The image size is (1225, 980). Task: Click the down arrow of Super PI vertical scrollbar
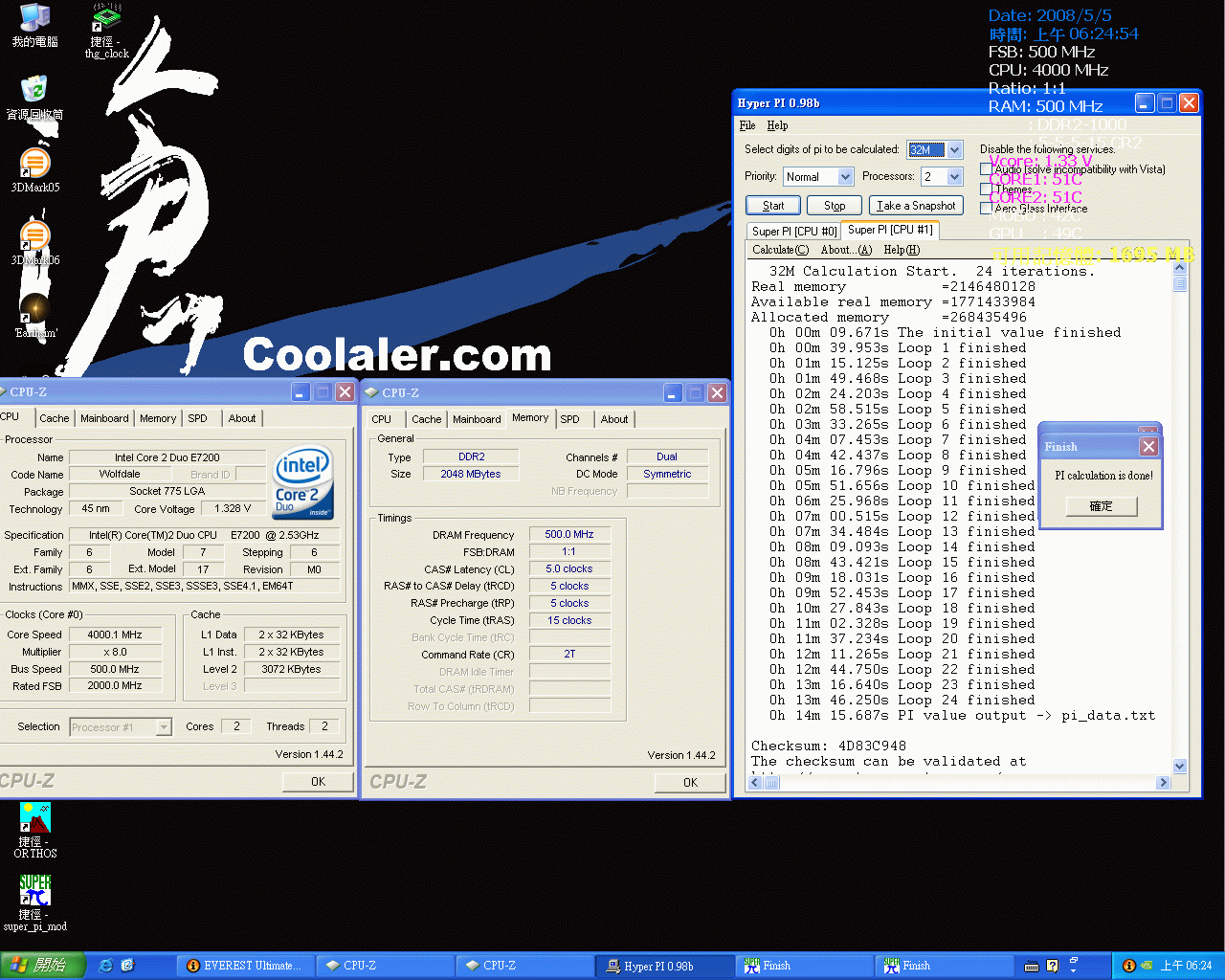pos(1179,766)
